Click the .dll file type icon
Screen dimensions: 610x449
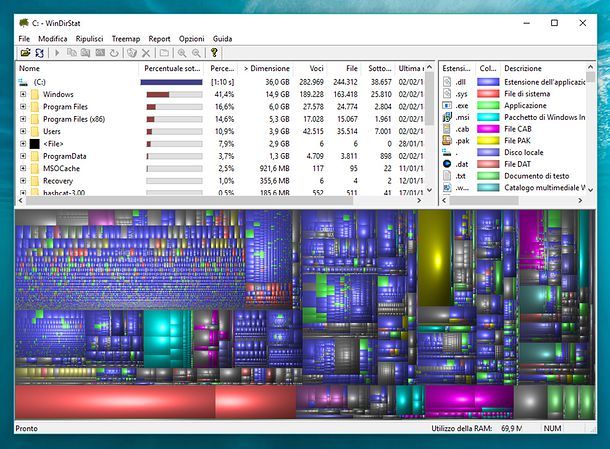tap(447, 82)
